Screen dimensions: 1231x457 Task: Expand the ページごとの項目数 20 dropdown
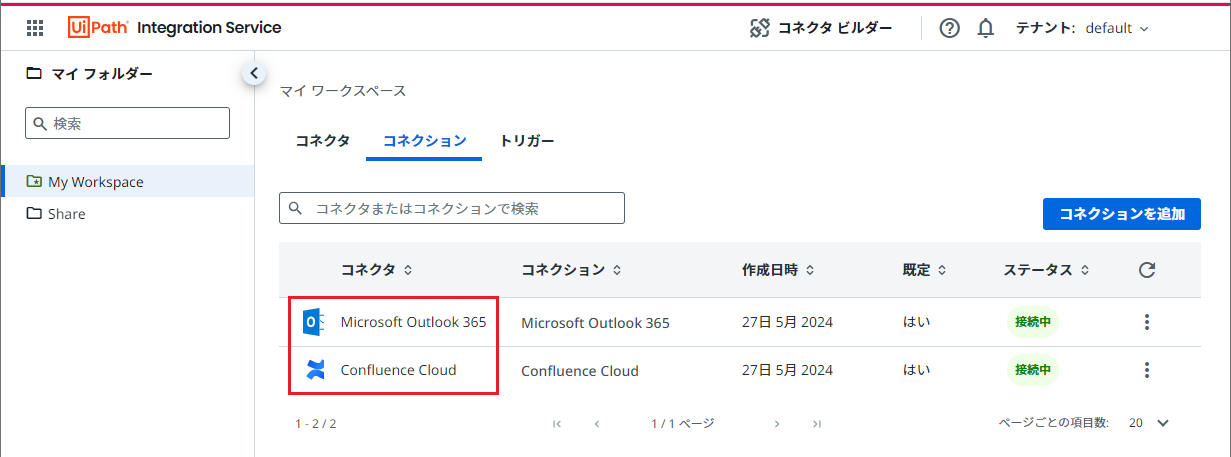pyautogui.click(x=1149, y=423)
